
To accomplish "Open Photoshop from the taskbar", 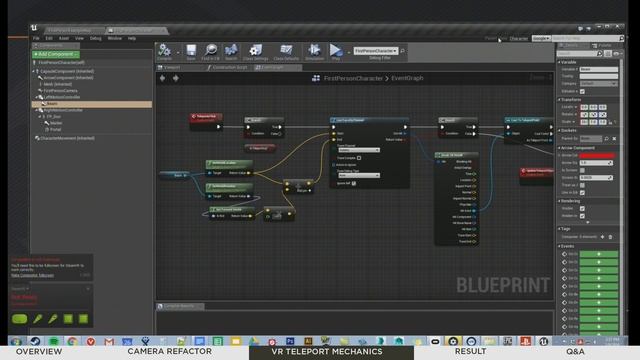I will pyautogui.click(x=290, y=341).
